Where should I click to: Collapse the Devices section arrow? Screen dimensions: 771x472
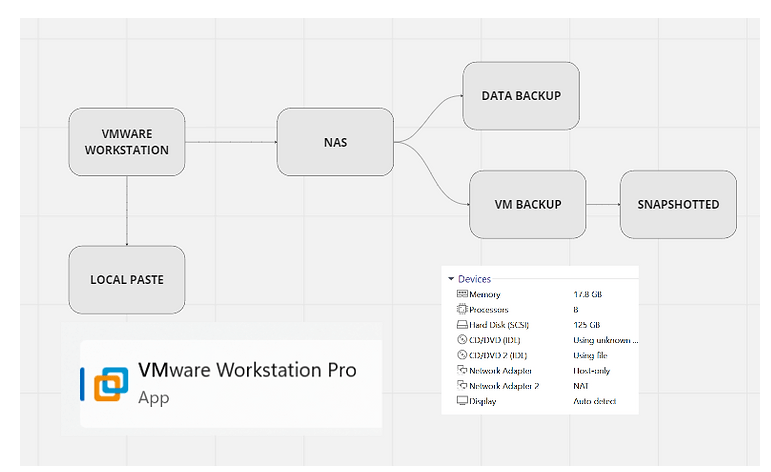451,279
